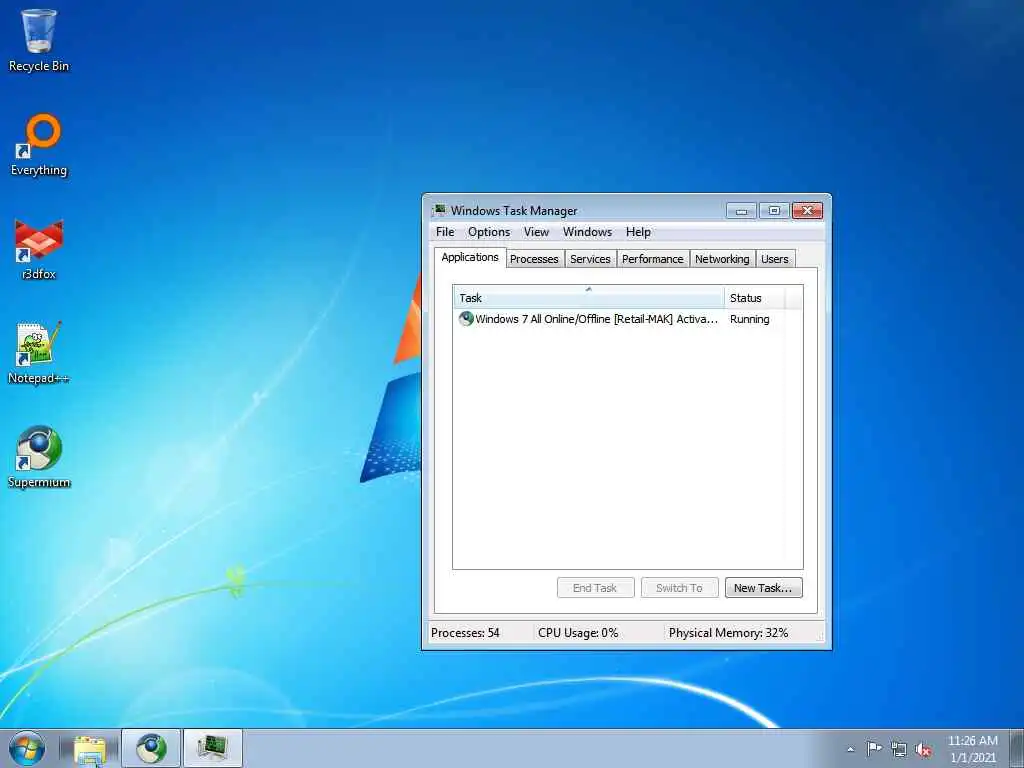The image size is (1024, 768).
Task: Open the View menu
Action: click(536, 232)
